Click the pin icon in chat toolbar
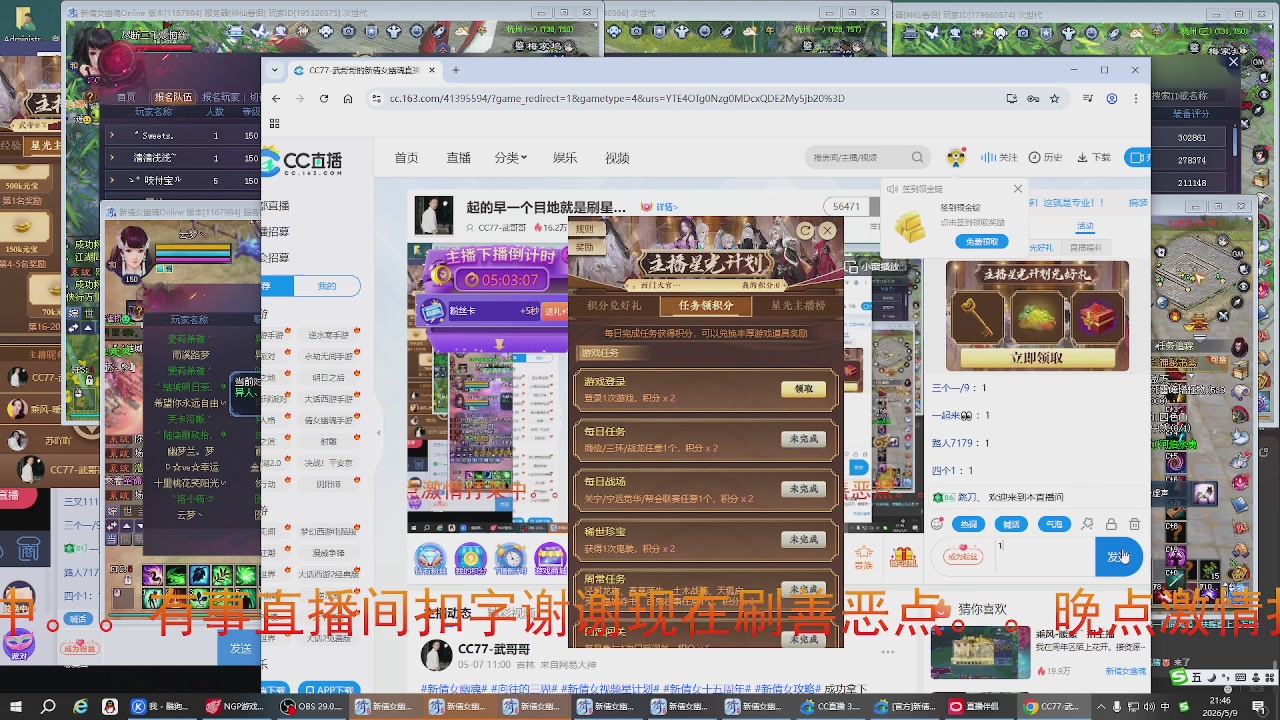1280x720 pixels. tap(1087, 524)
